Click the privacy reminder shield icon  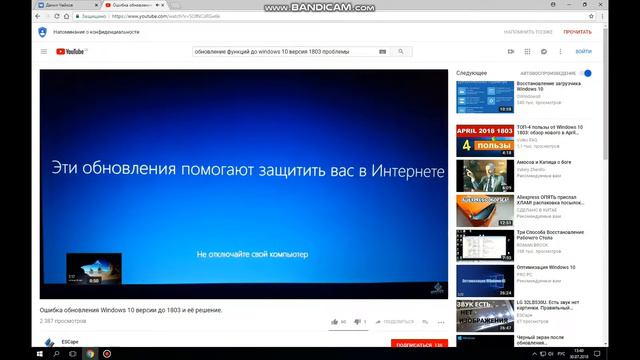42,32
